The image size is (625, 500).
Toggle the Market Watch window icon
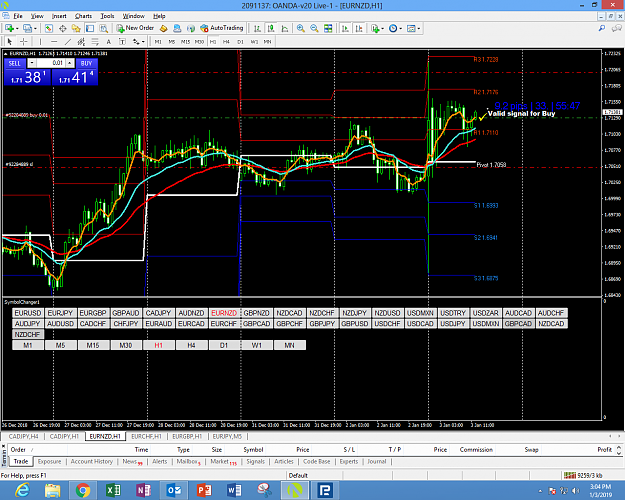point(49,28)
